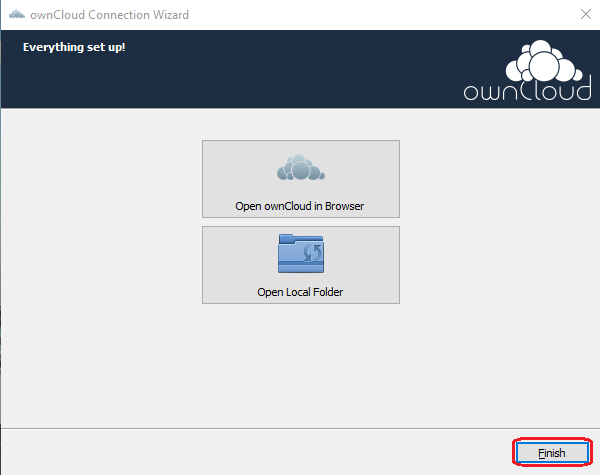Screen dimensions: 600x475
Task: Click Finish to close the wizard
Action: click(552, 453)
